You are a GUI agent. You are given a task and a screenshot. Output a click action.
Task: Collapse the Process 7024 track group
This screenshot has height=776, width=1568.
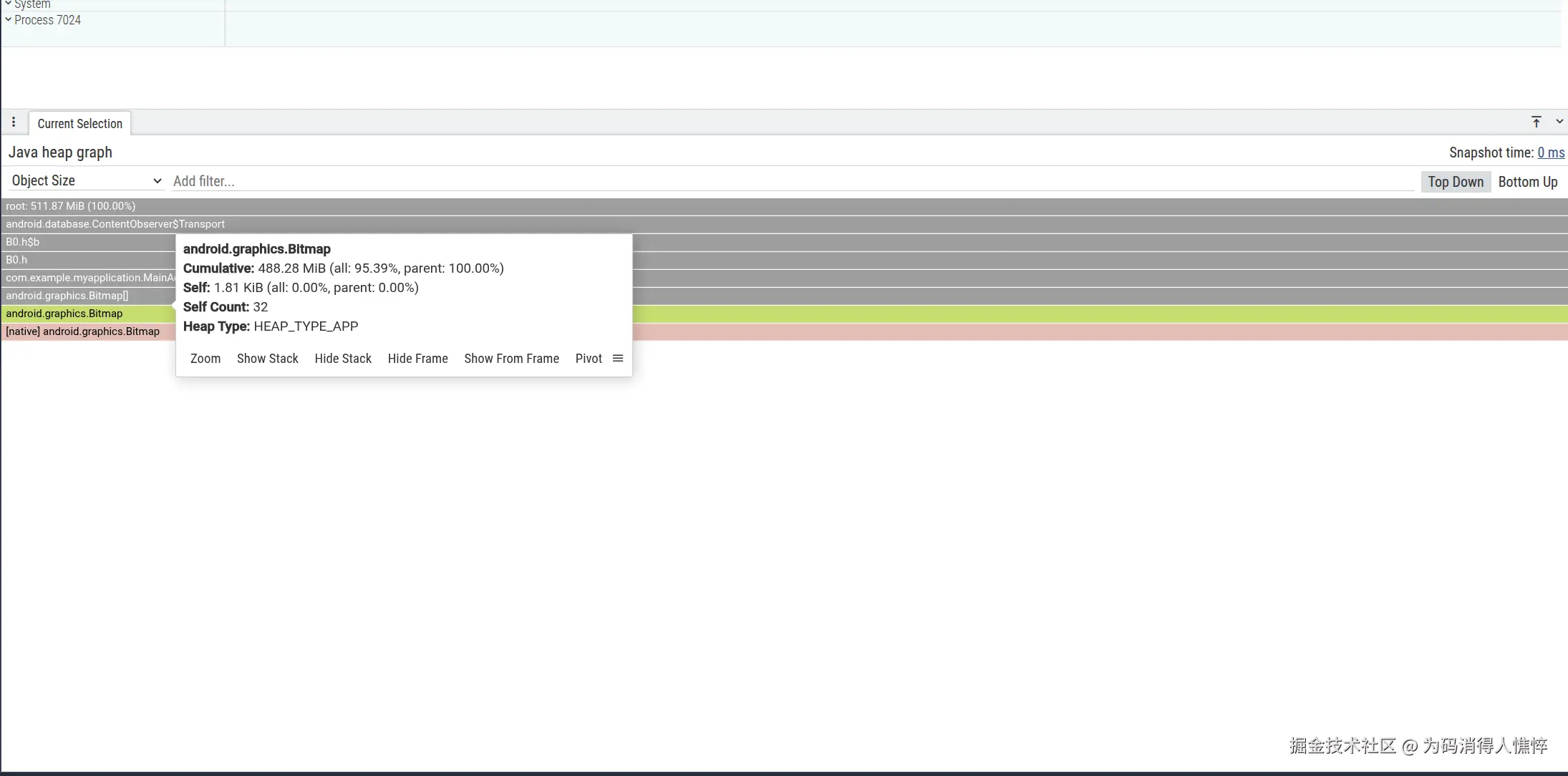(8, 19)
